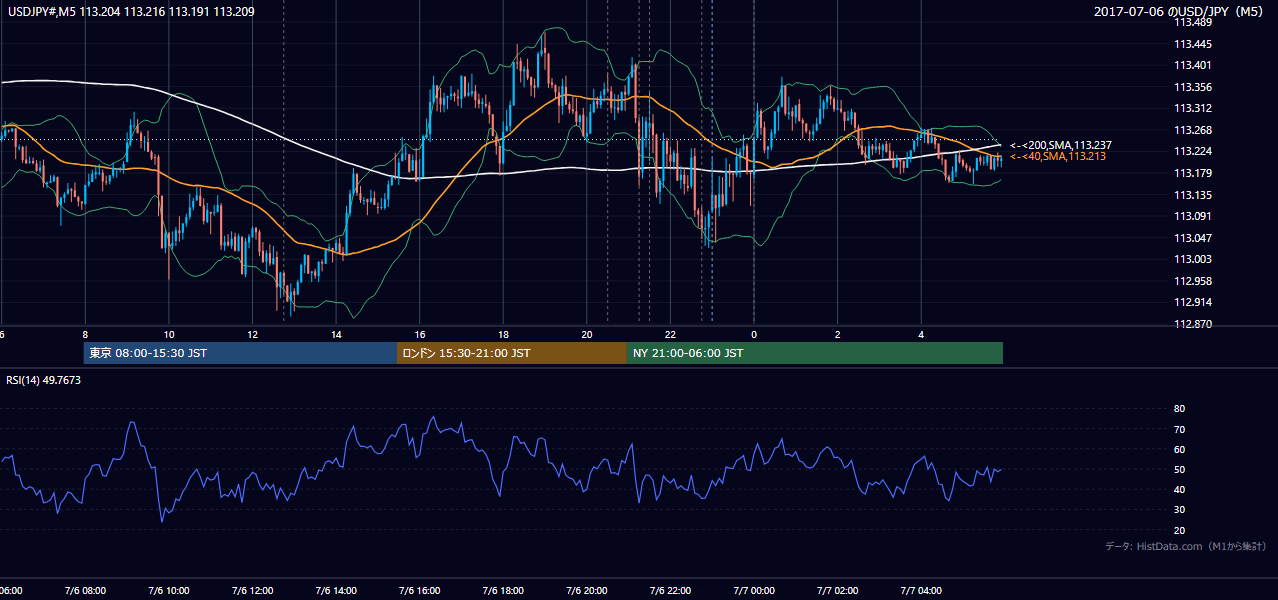This screenshot has width=1278, height=600.
Task: Click the 113.179 price axis label
Action: [1193, 173]
